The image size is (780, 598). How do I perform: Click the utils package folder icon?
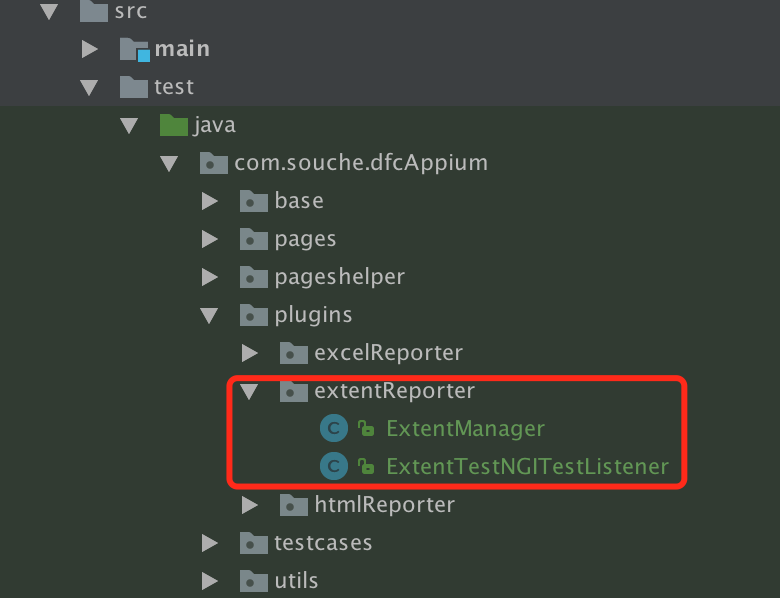tap(254, 581)
